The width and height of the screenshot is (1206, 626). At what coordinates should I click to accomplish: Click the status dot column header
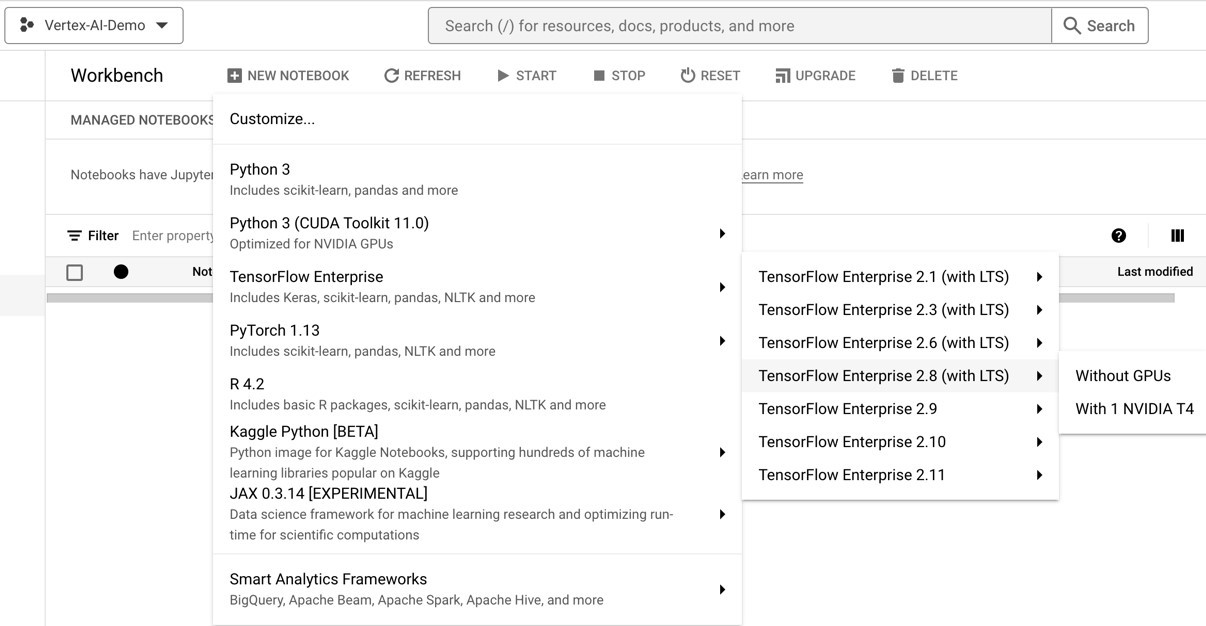[x=121, y=272]
